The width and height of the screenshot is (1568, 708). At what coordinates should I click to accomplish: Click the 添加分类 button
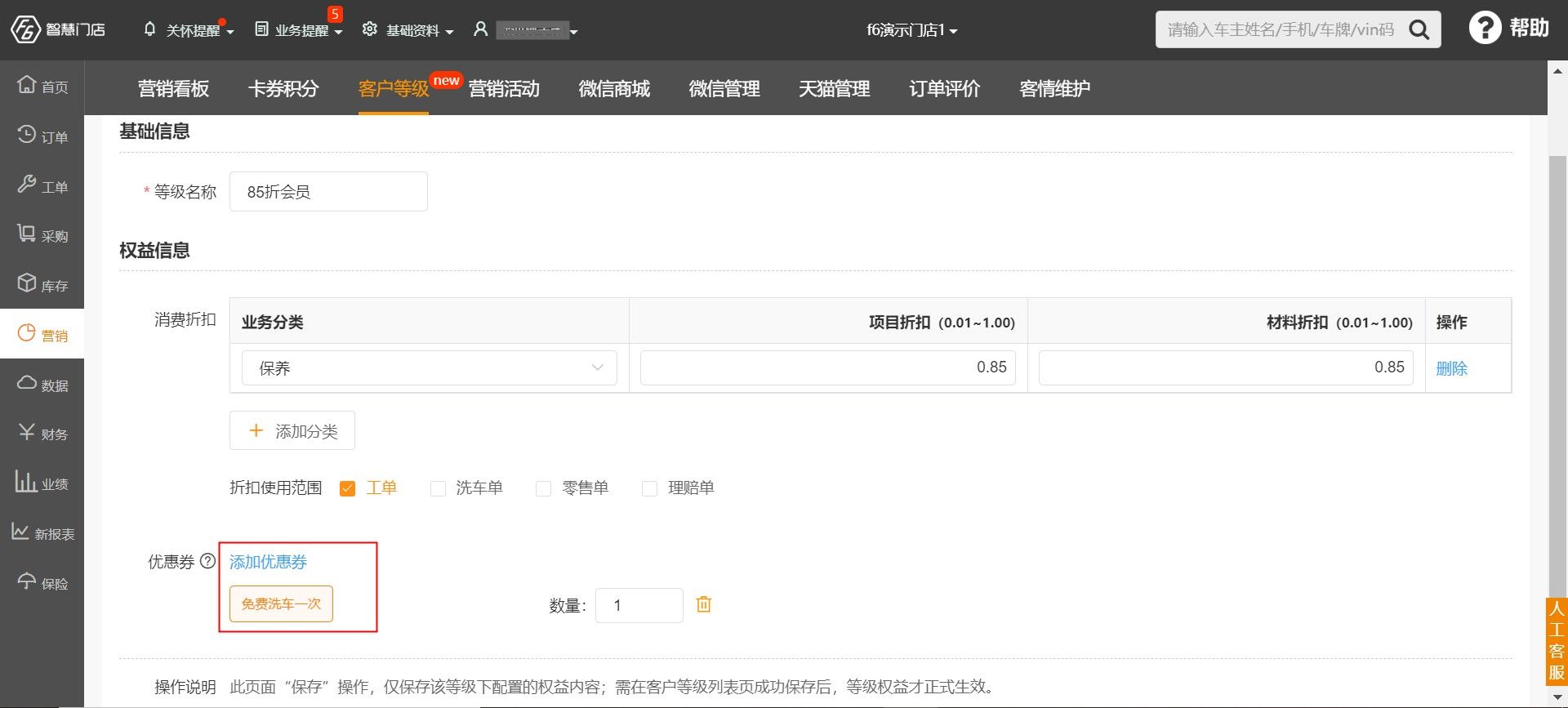pyautogui.click(x=292, y=430)
